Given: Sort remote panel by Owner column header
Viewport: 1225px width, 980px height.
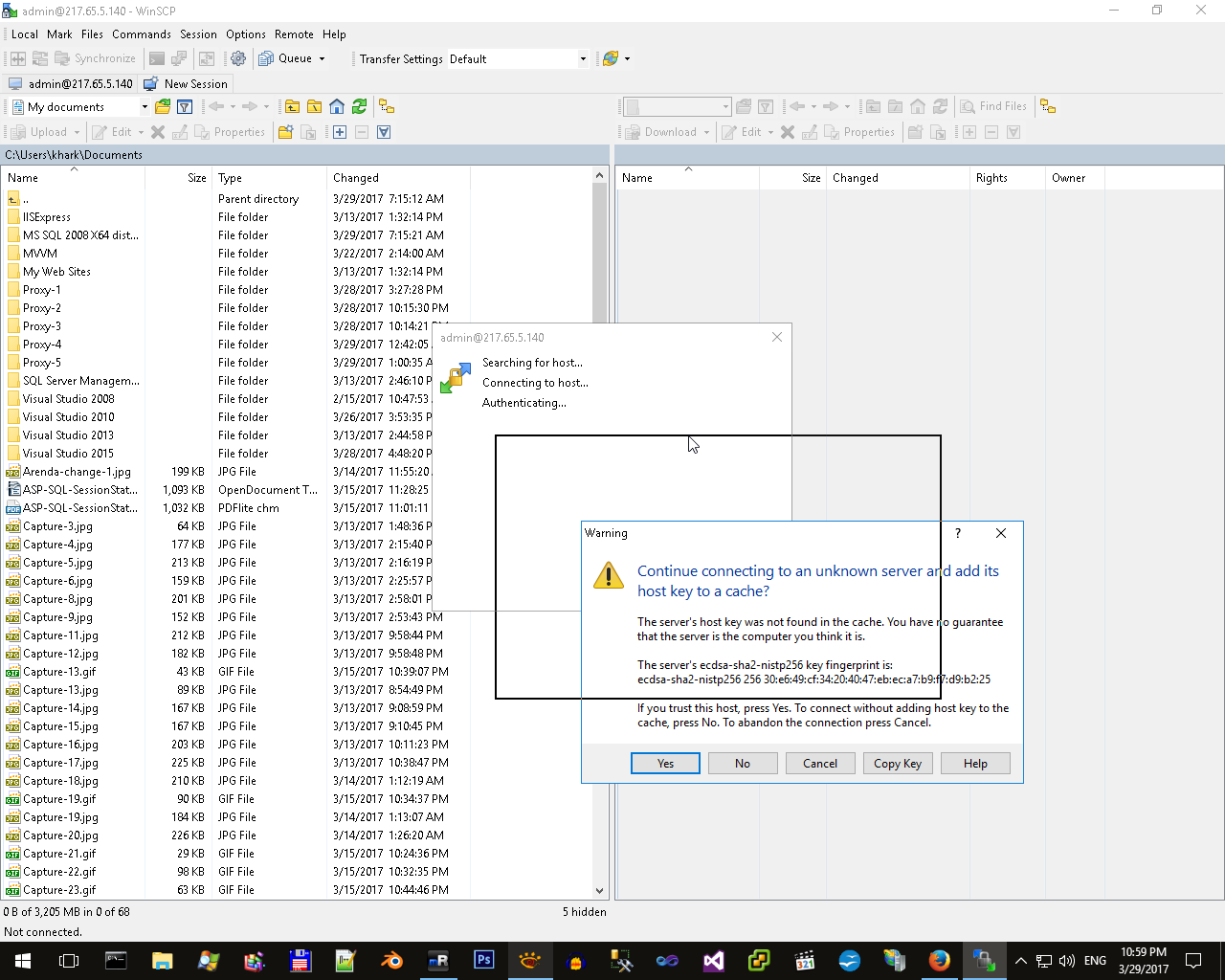Looking at the screenshot, I should pos(1075,177).
